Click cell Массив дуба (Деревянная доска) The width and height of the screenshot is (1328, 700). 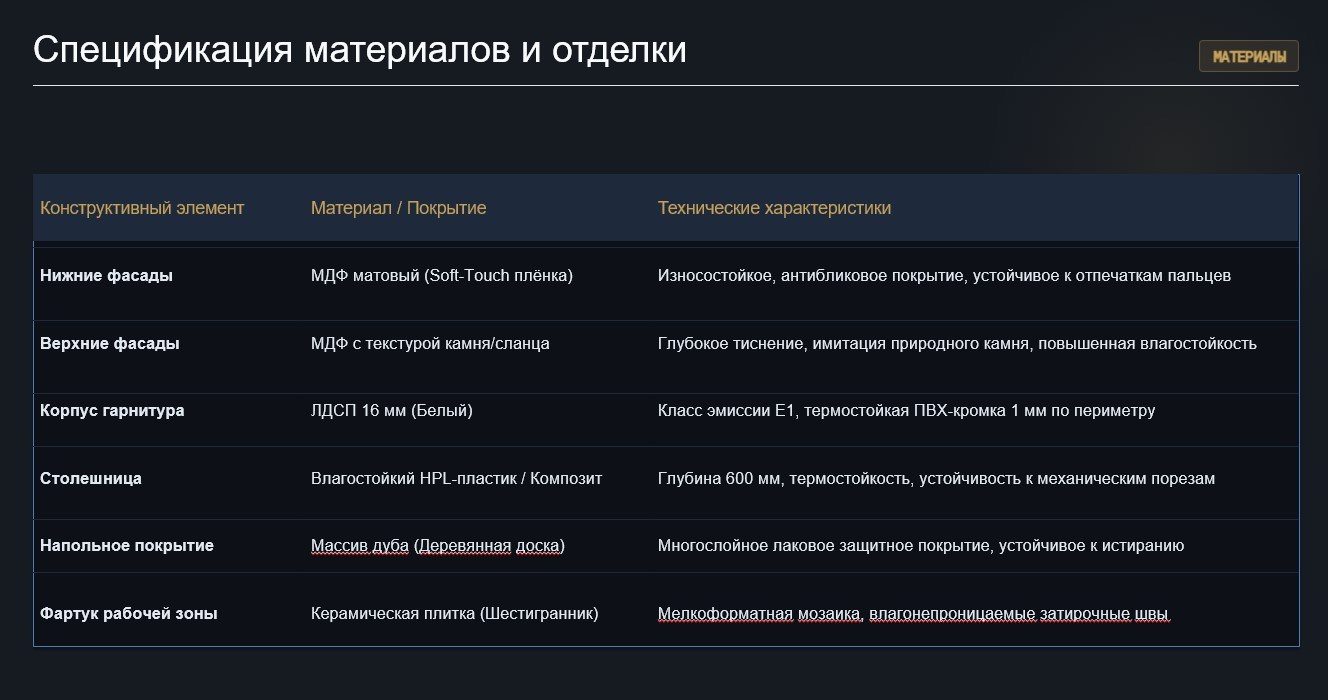[438, 545]
